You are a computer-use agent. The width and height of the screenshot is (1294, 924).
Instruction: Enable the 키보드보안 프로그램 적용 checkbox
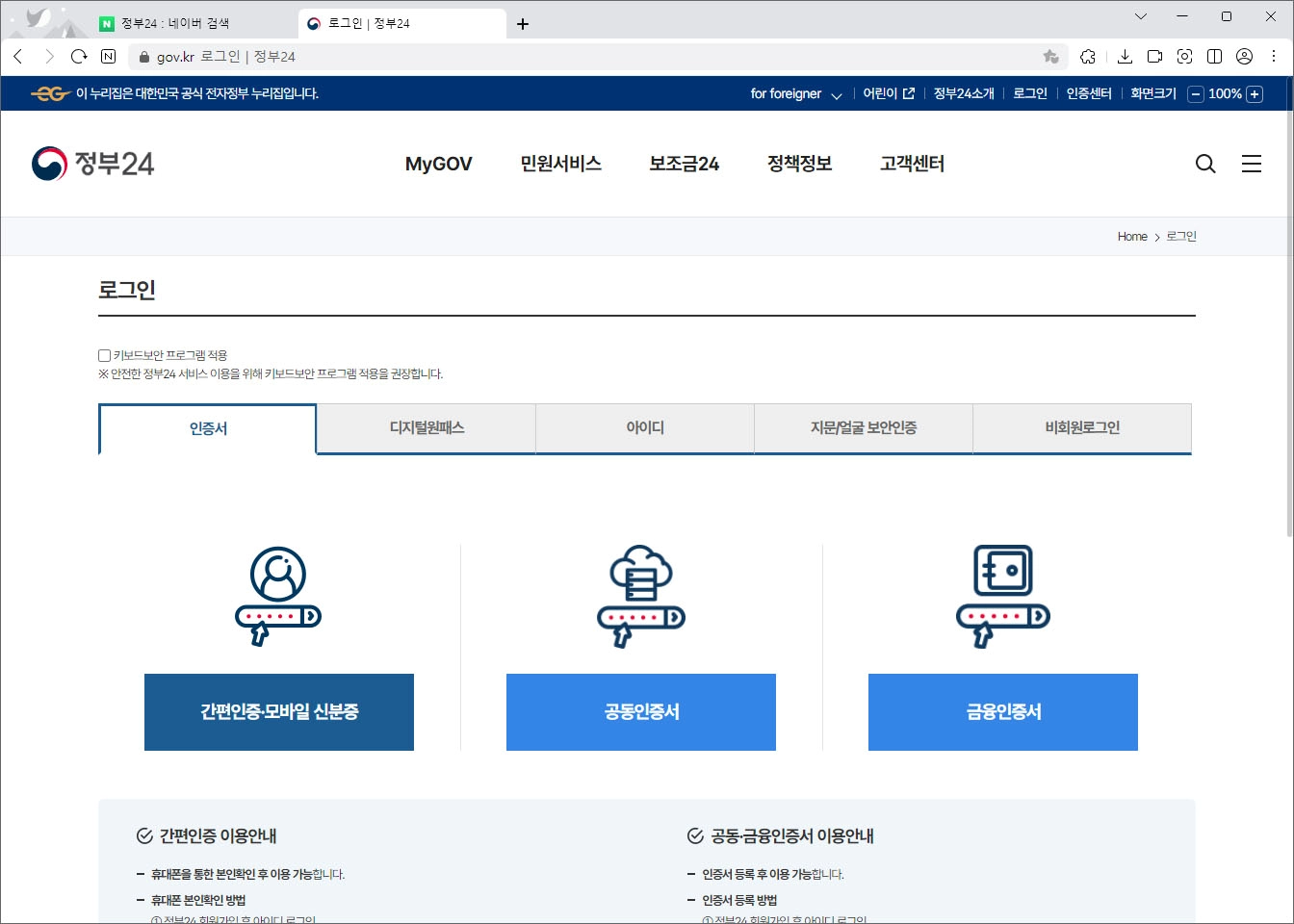(x=103, y=354)
